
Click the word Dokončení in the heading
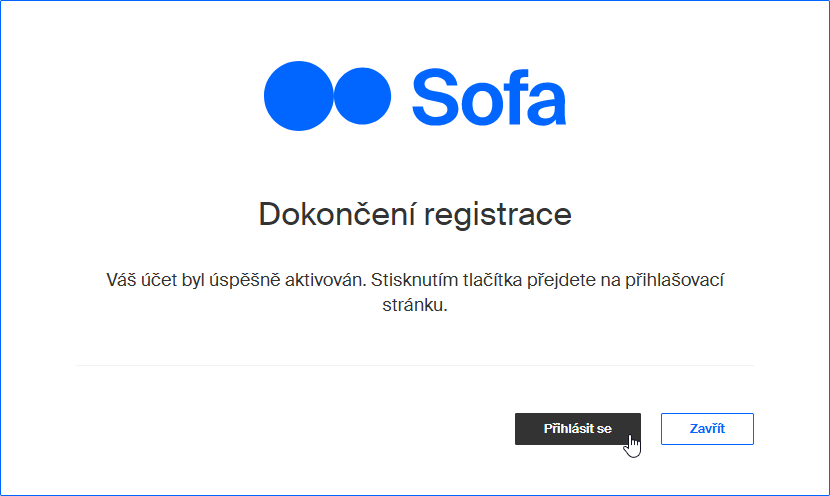point(336,214)
